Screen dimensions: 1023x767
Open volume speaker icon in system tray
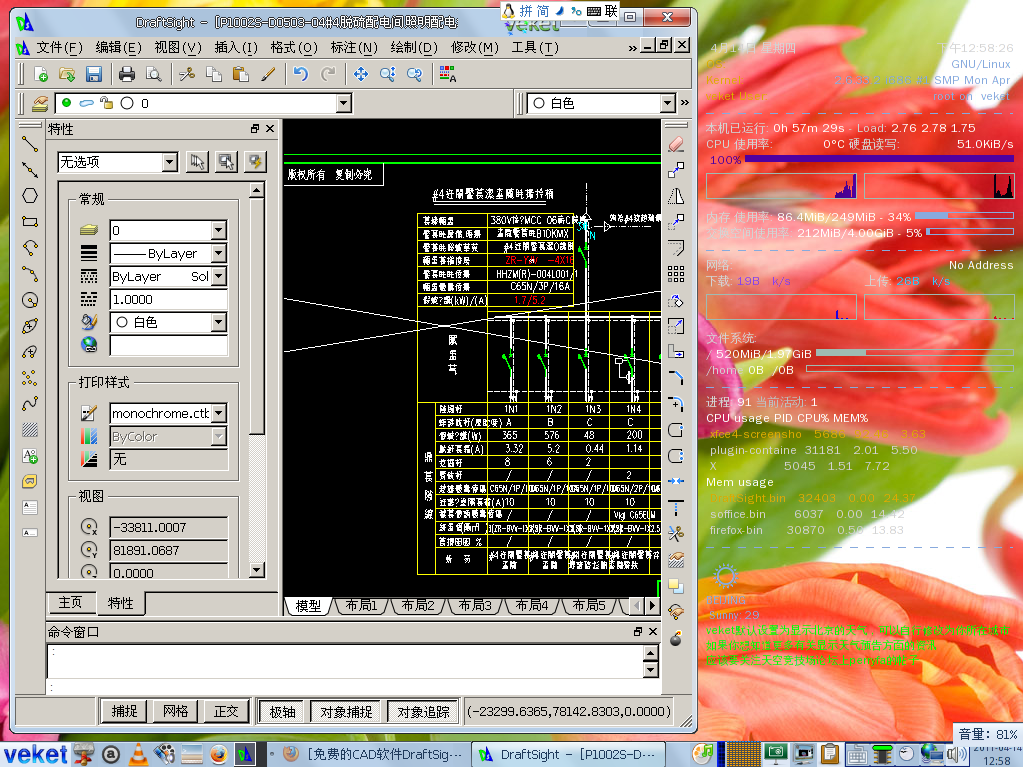pos(957,755)
